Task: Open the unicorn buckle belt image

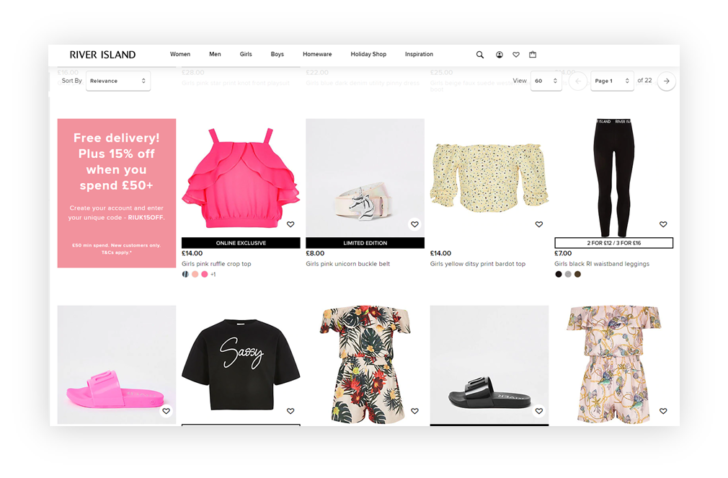Action: coord(365,178)
